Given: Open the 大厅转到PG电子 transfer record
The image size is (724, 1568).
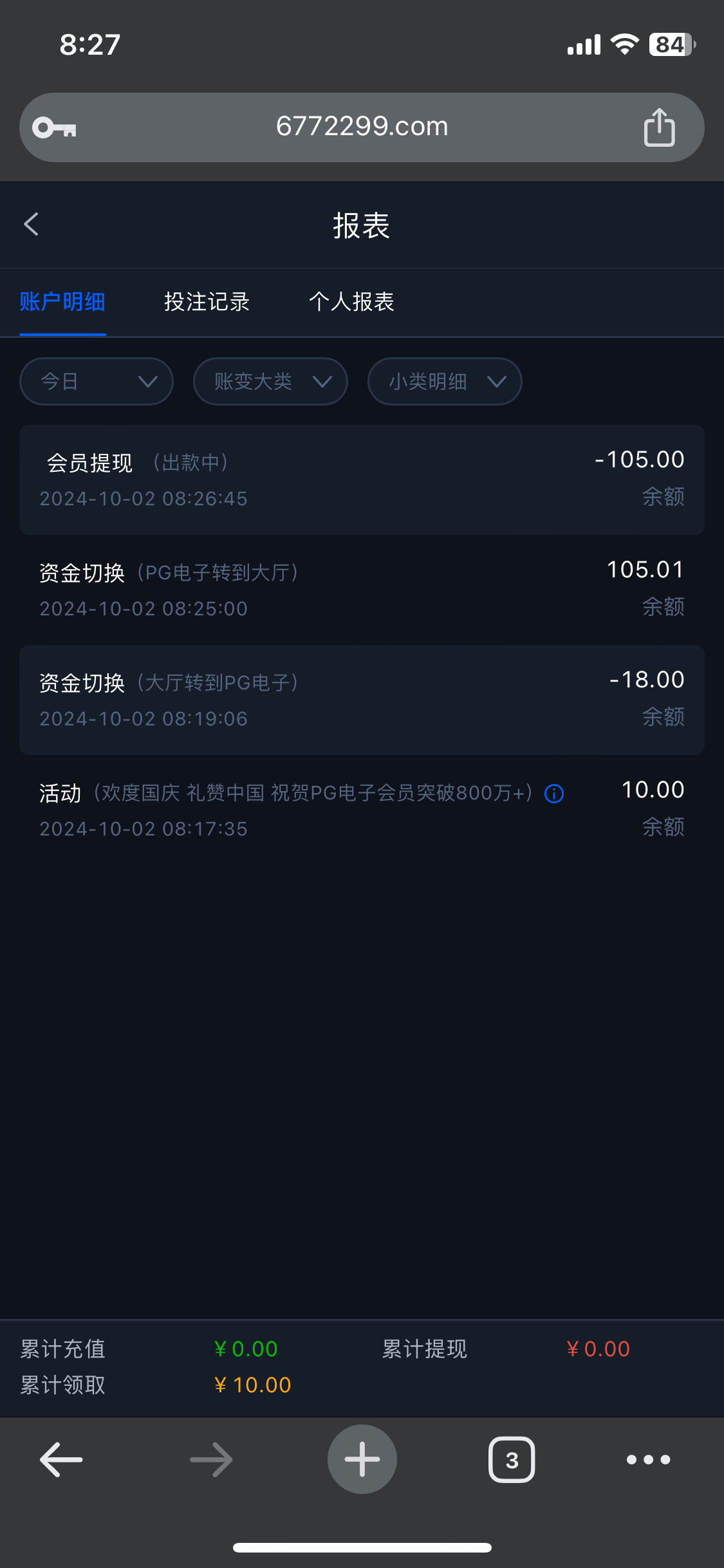Looking at the screenshot, I should tap(362, 700).
